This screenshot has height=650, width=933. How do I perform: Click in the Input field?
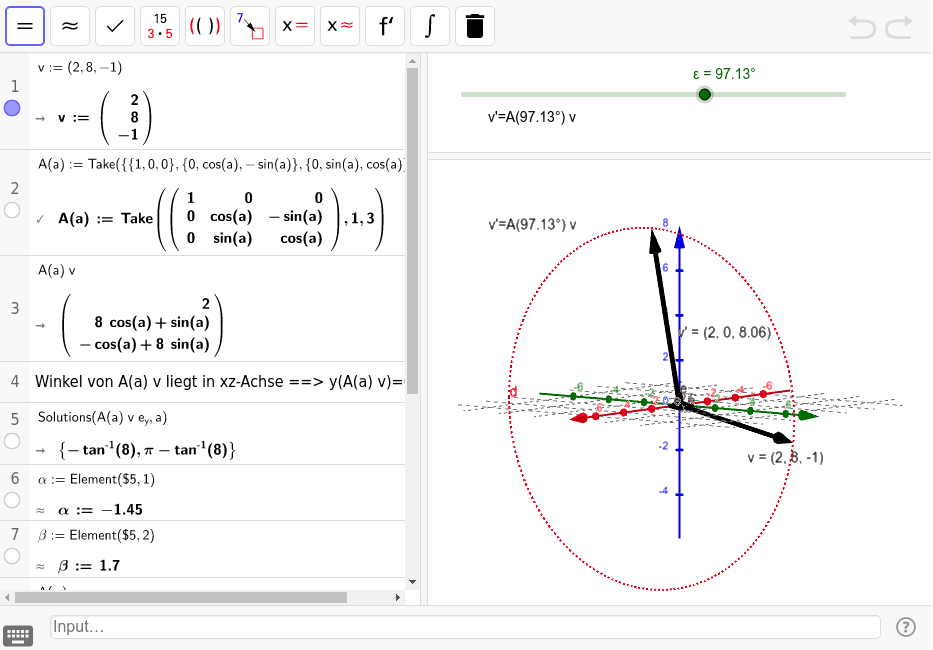tap(465, 627)
